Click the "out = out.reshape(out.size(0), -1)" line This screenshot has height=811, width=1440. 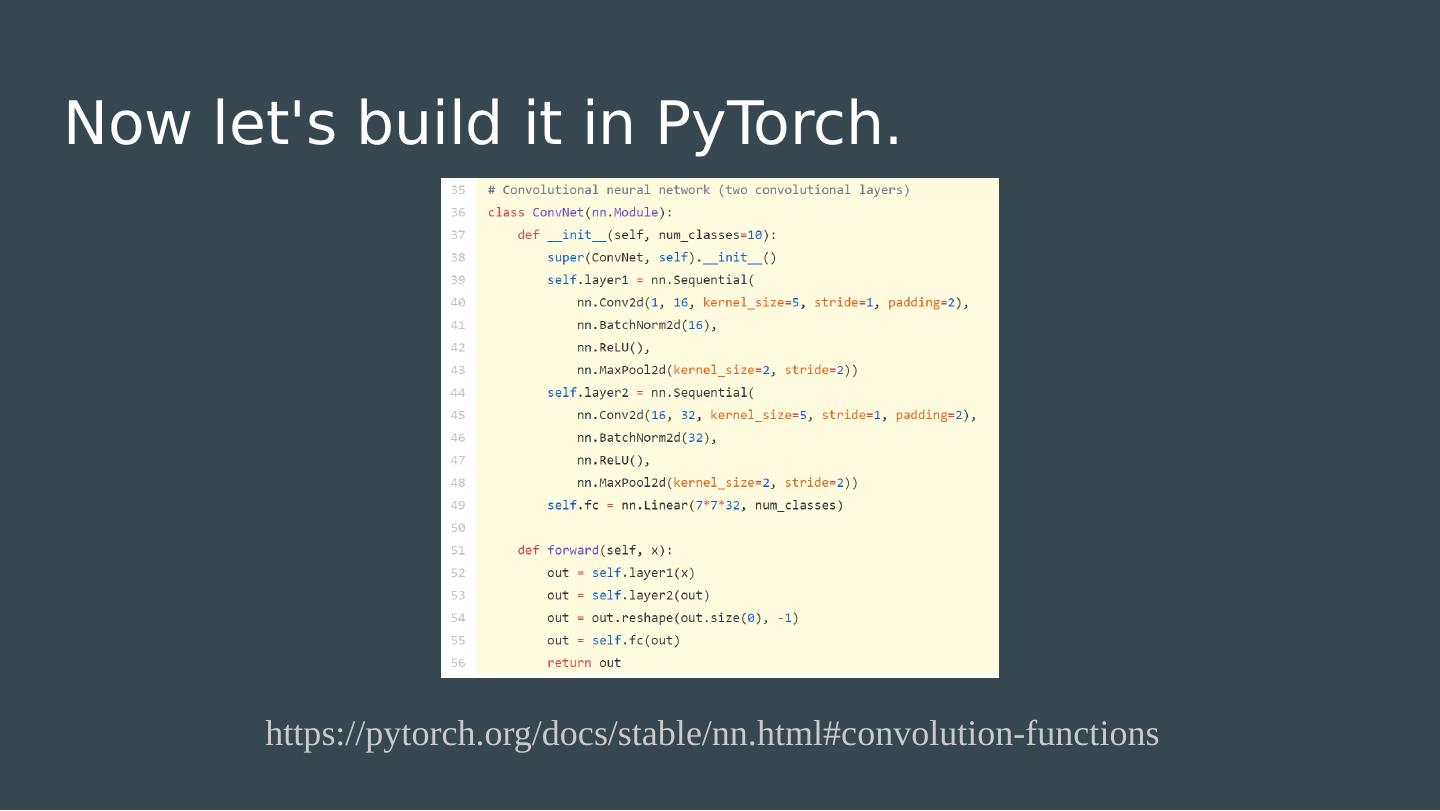tap(673, 618)
